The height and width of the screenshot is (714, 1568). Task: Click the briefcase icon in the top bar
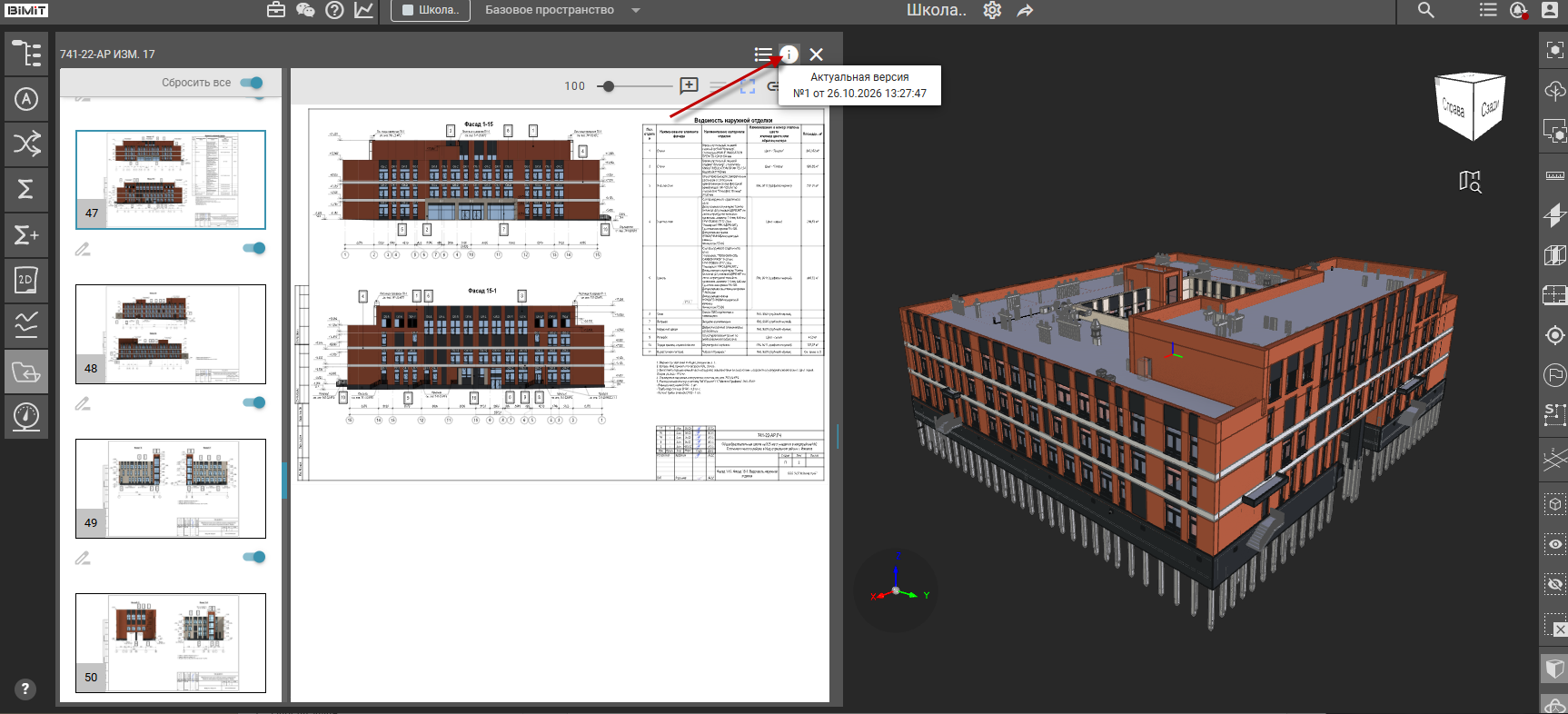tap(276, 10)
